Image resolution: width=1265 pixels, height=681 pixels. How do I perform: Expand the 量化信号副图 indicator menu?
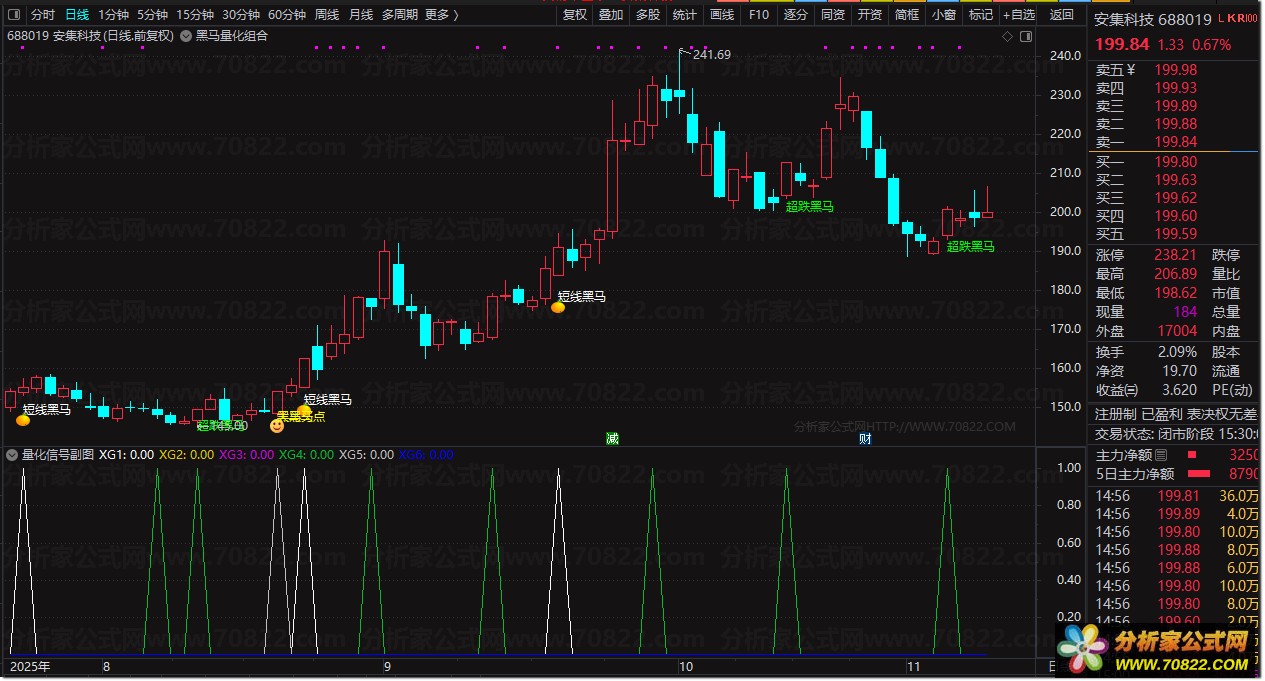coord(12,454)
